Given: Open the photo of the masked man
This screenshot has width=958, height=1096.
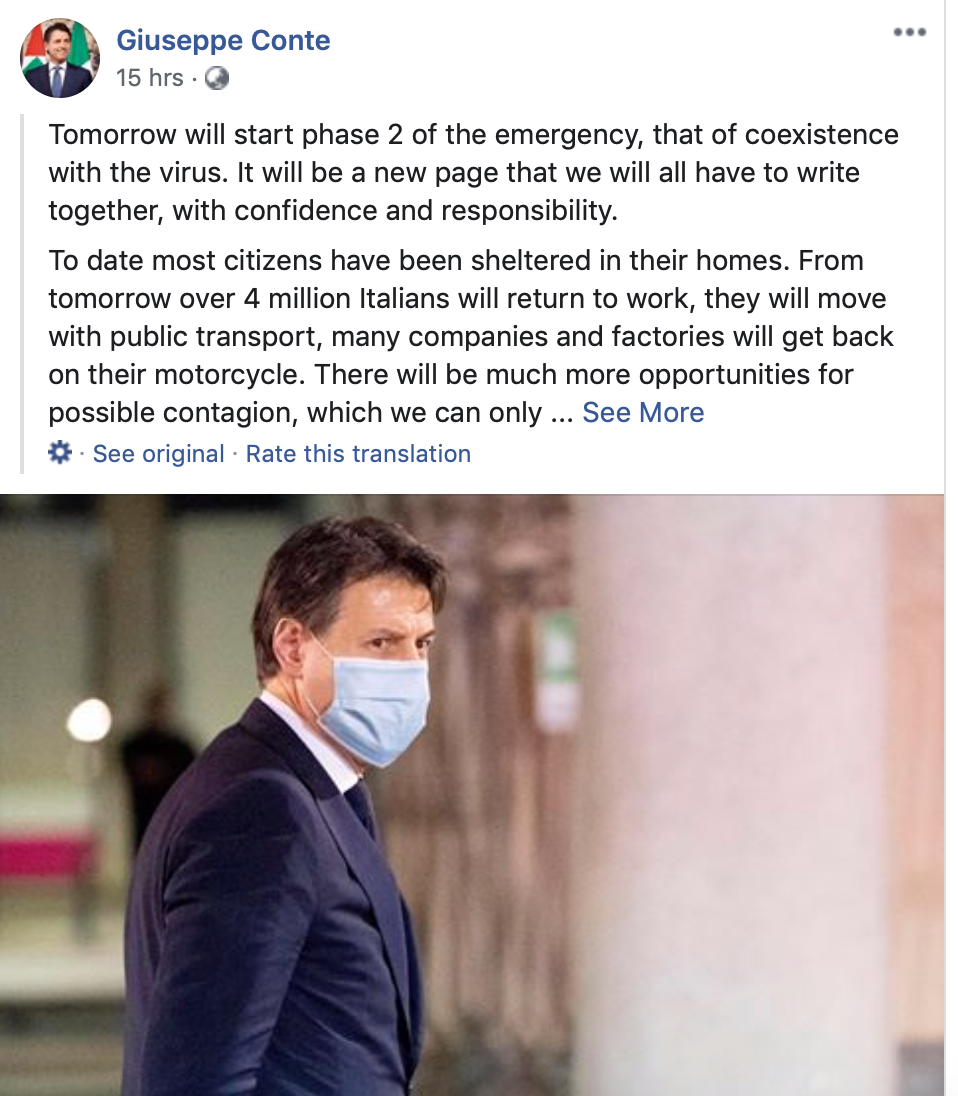Looking at the screenshot, I should click(472, 795).
